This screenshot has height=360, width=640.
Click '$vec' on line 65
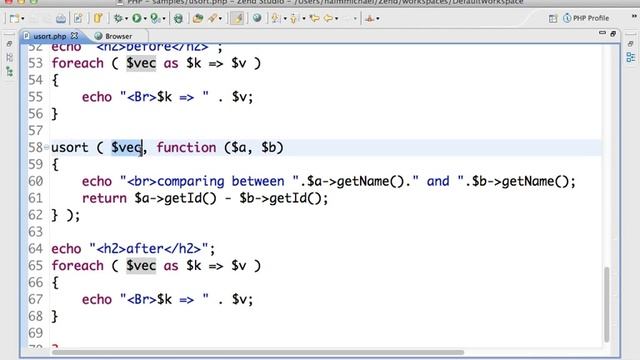[x=141, y=266]
